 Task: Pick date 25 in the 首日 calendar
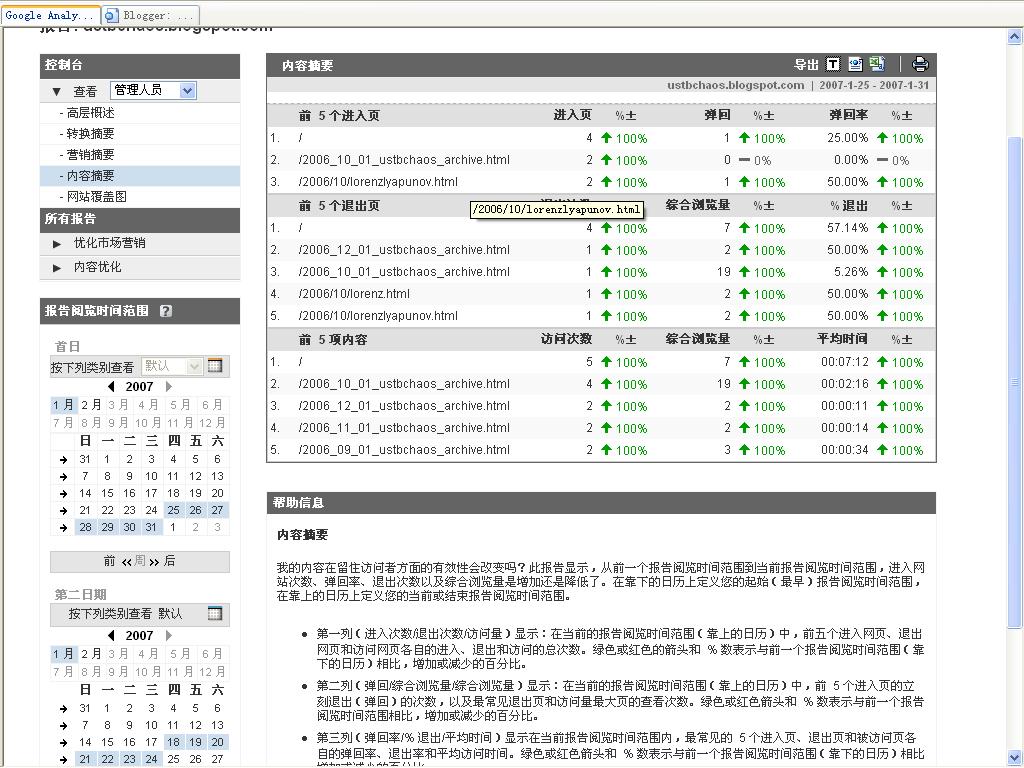[173, 511]
